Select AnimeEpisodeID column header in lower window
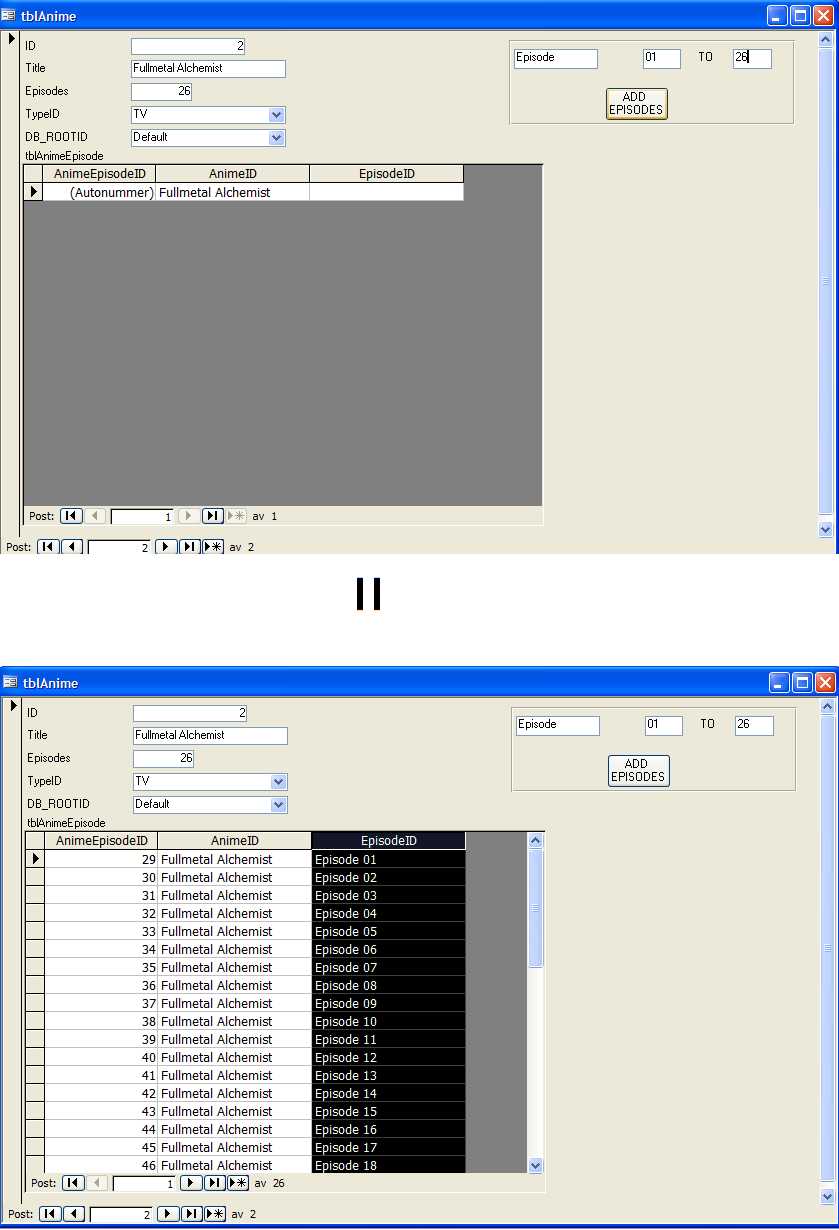This screenshot has height=1230, width=839. 101,841
